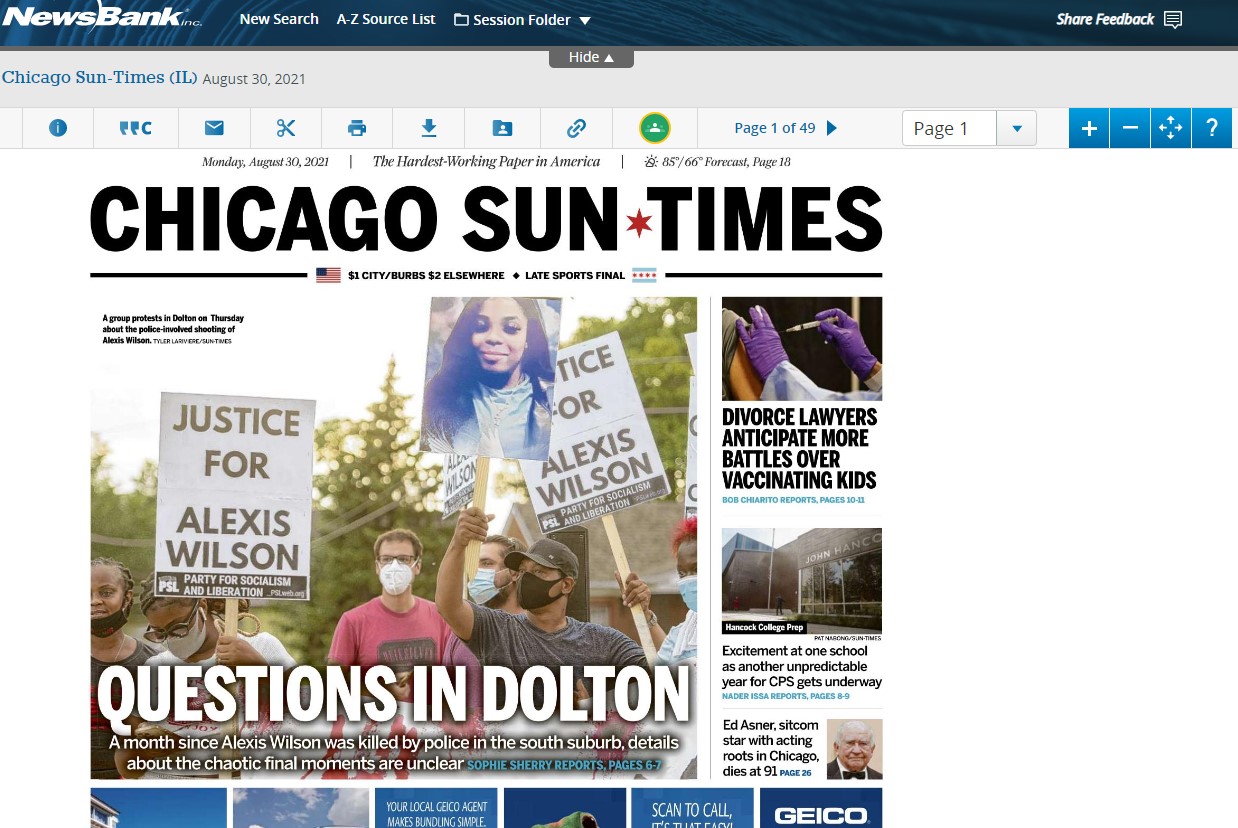Viewport: 1238px width, 828px height.
Task: Collapse header with Hide toggle
Action: (x=591, y=58)
